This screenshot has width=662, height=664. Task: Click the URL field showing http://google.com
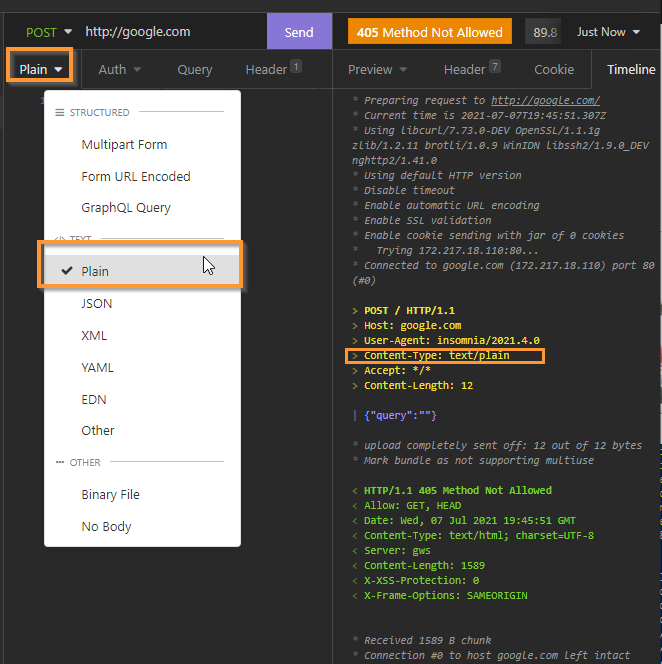[x=138, y=32]
